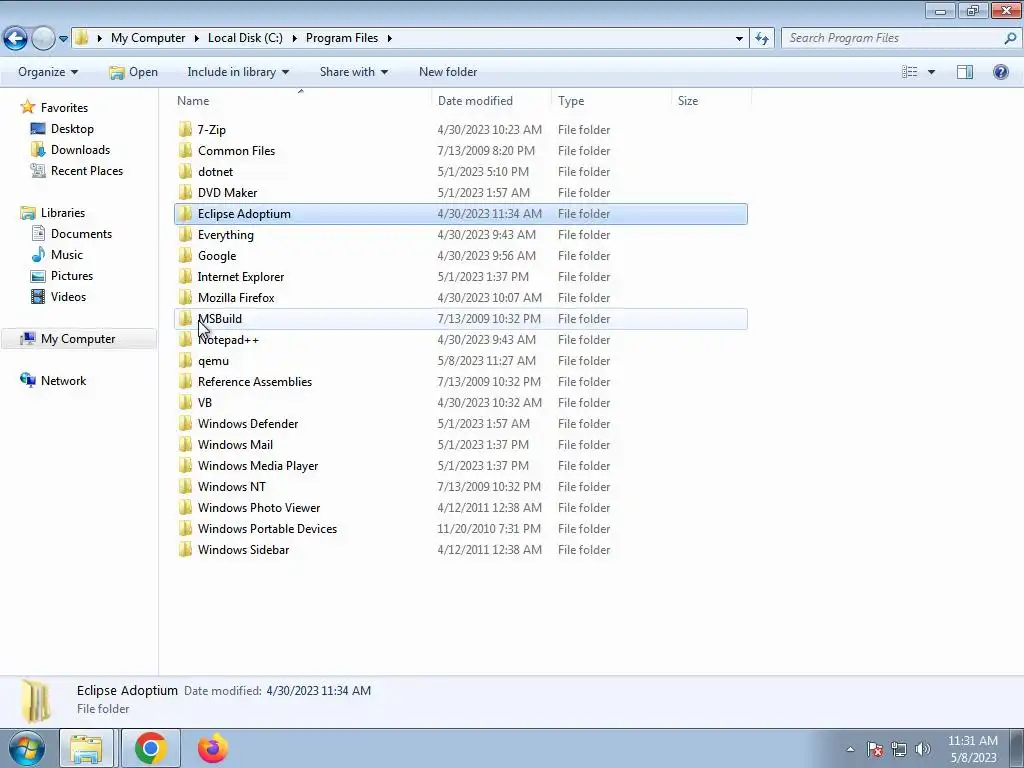Navigate to My Computer breadcrumb

click(148, 38)
